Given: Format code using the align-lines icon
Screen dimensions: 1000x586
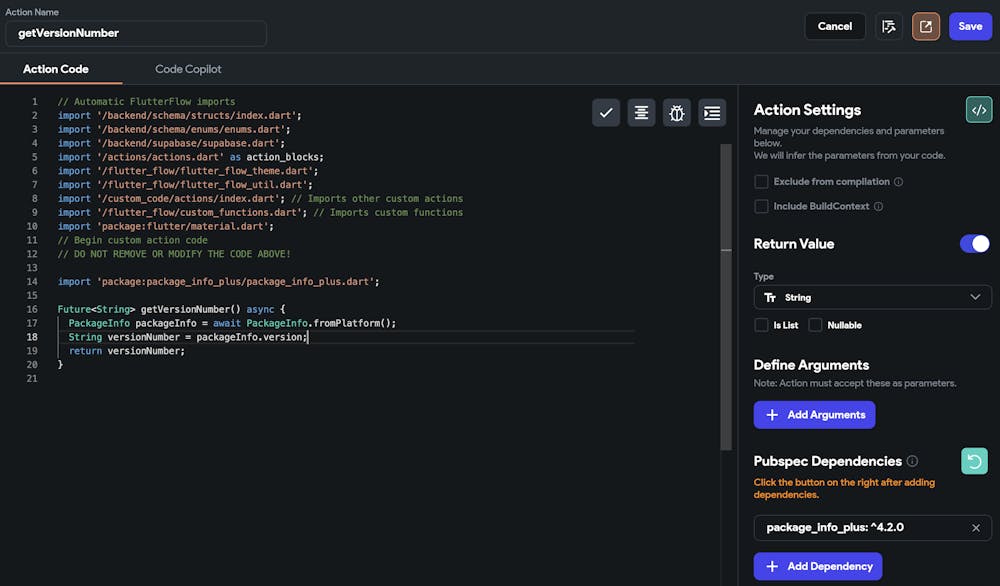Looking at the screenshot, I should [x=641, y=112].
